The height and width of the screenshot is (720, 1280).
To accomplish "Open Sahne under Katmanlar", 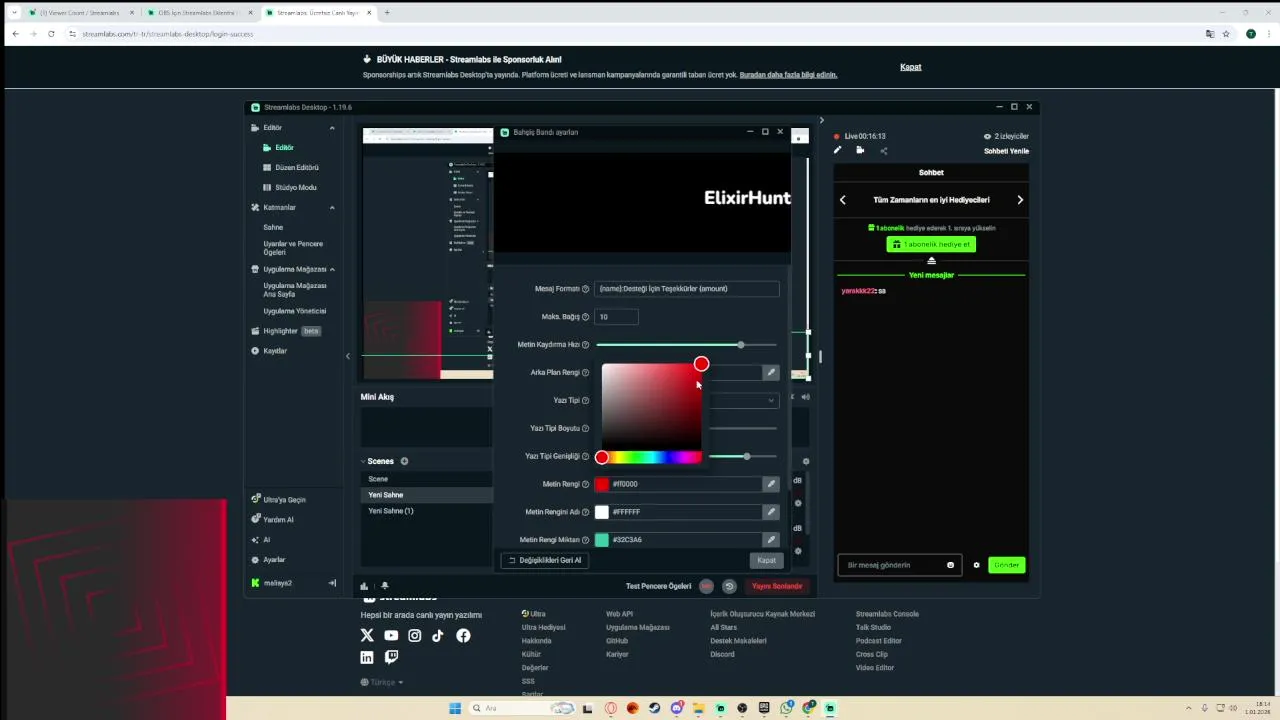I will point(273,227).
